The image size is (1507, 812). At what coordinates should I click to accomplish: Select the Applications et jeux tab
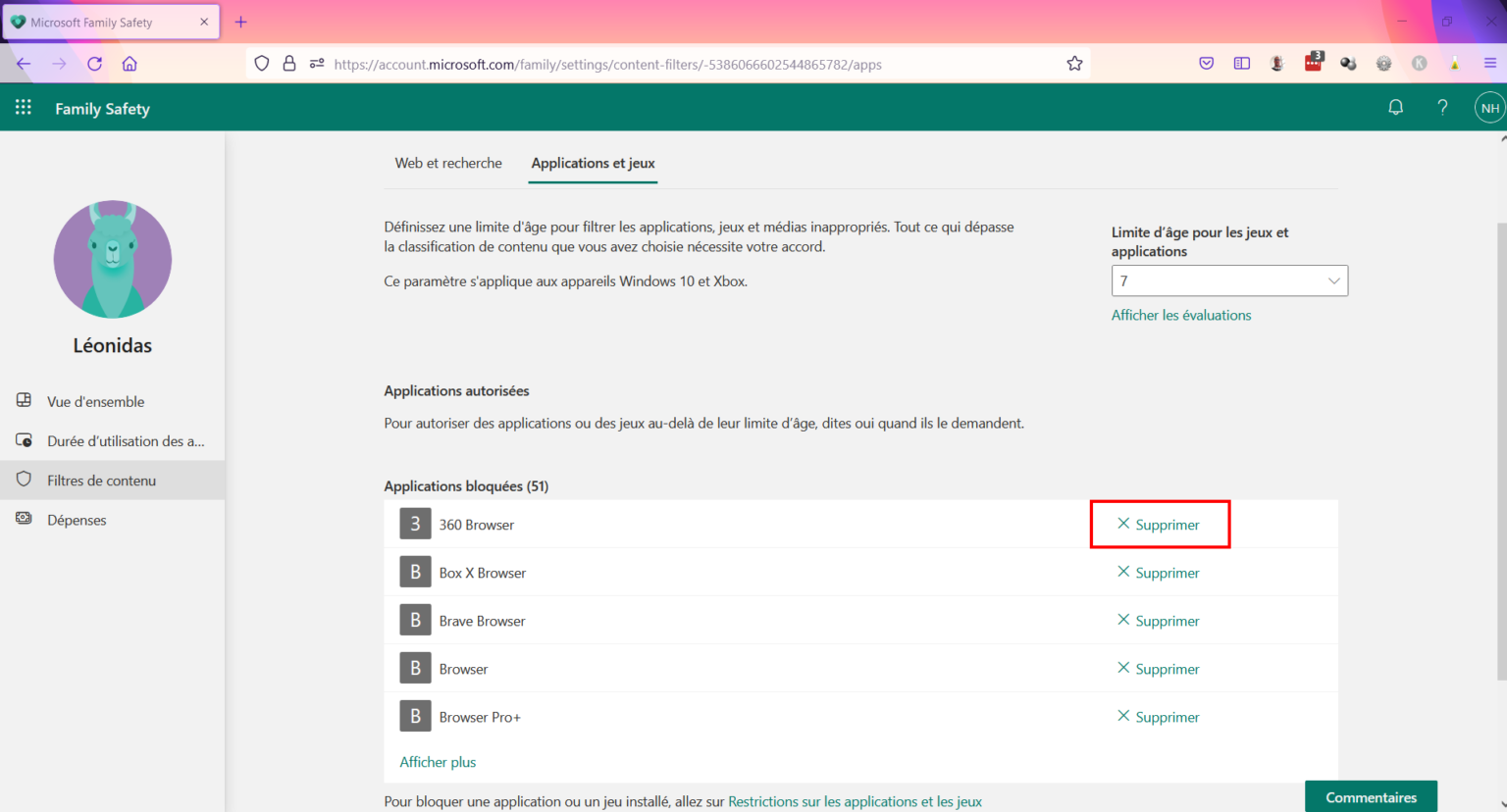(x=593, y=163)
